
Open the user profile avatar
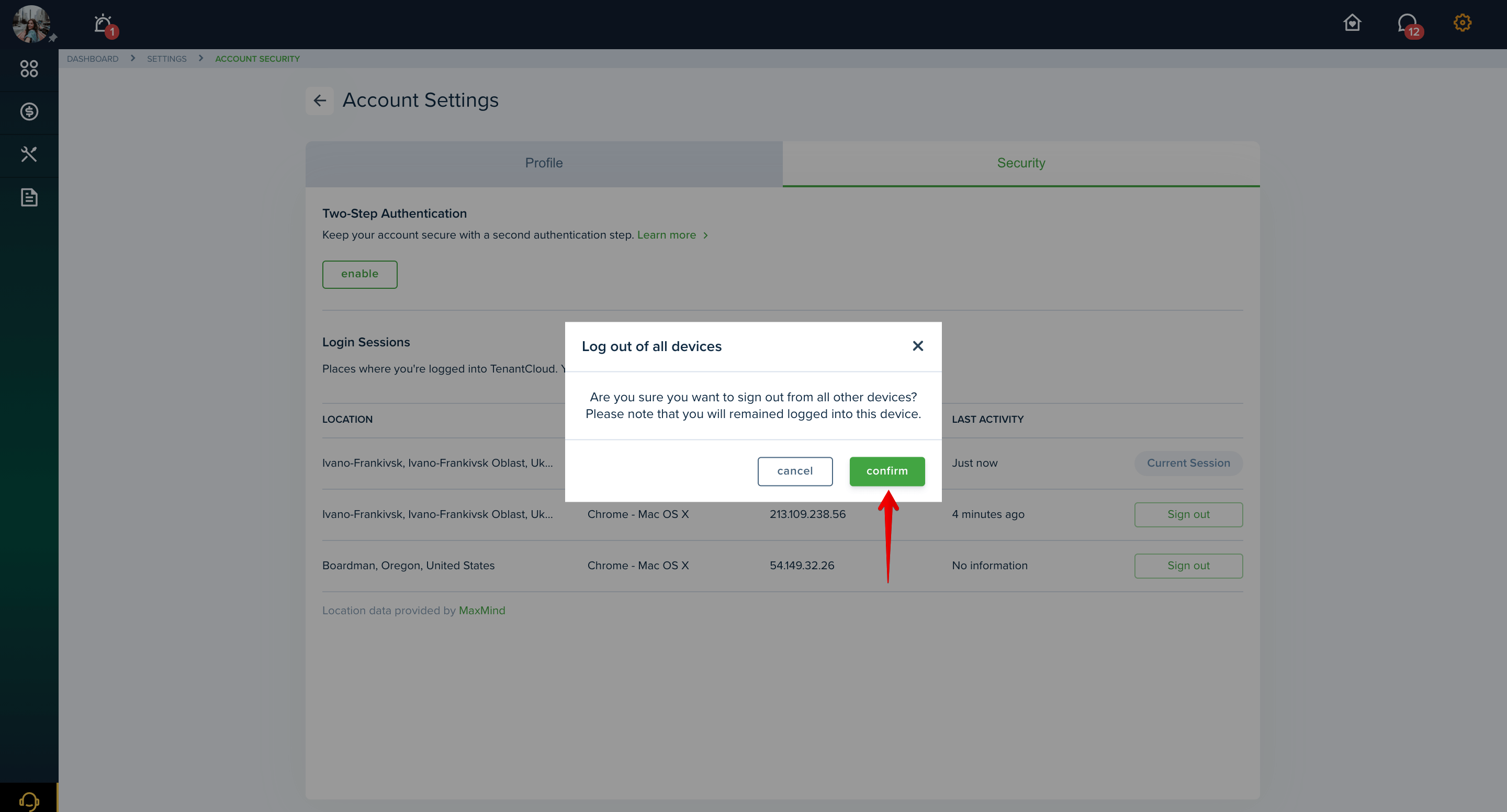(31, 24)
